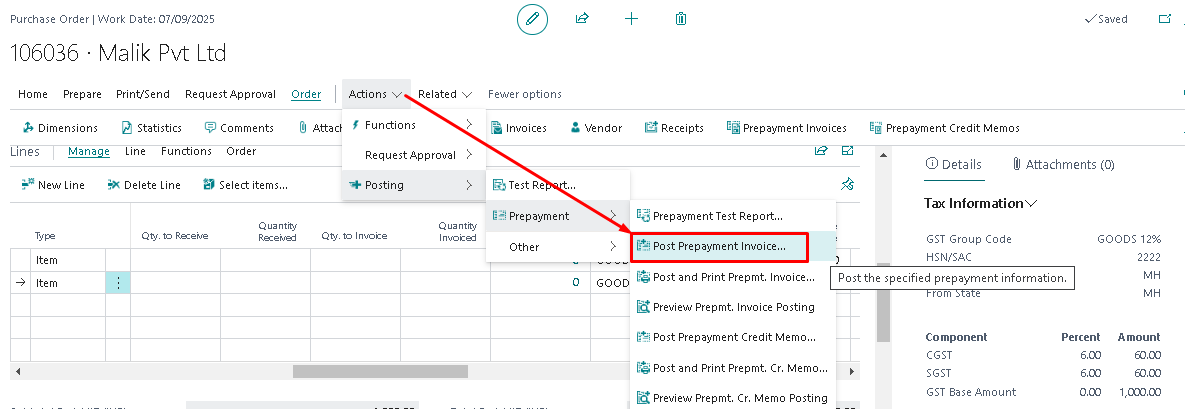Viewport: 1185px width, 409px height.
Task: Open Statistics action
Action: pyautogui.click(x=151, y=128)
